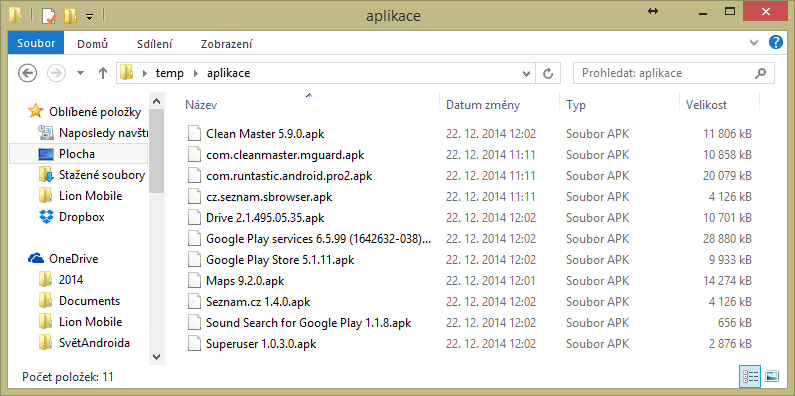Screen dimensions: 795x396
Task: Click the window system icon in title bar
Action: pyautogui.click(x=16, y=16)
